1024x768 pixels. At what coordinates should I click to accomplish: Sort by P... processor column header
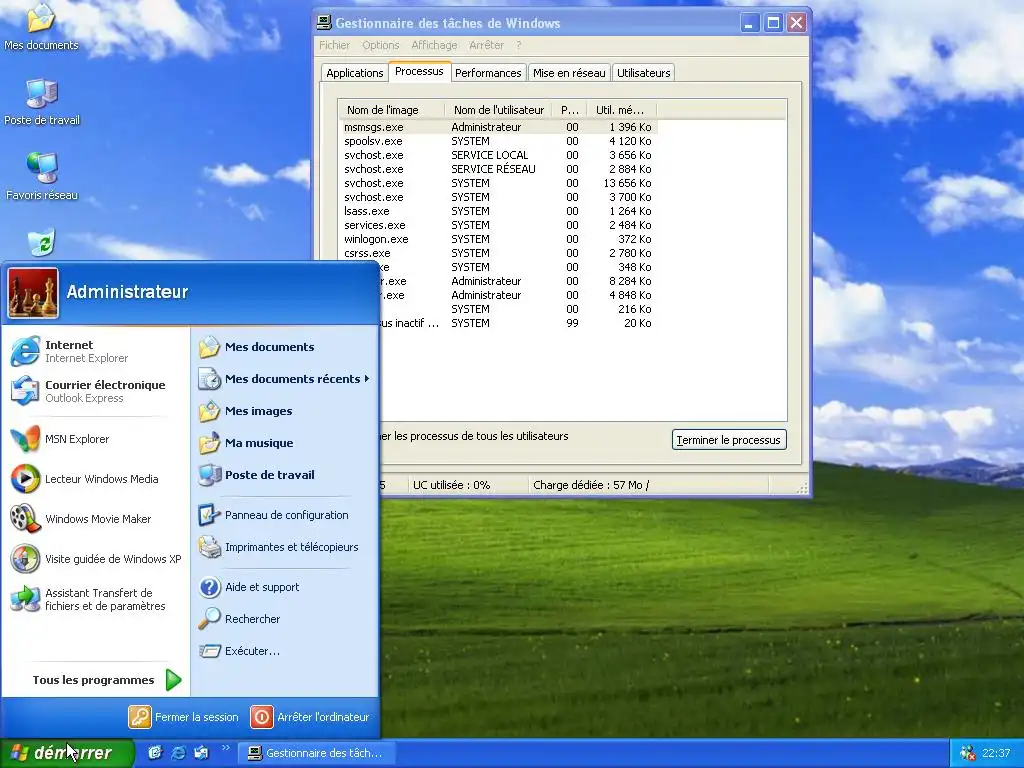(569, 110)
